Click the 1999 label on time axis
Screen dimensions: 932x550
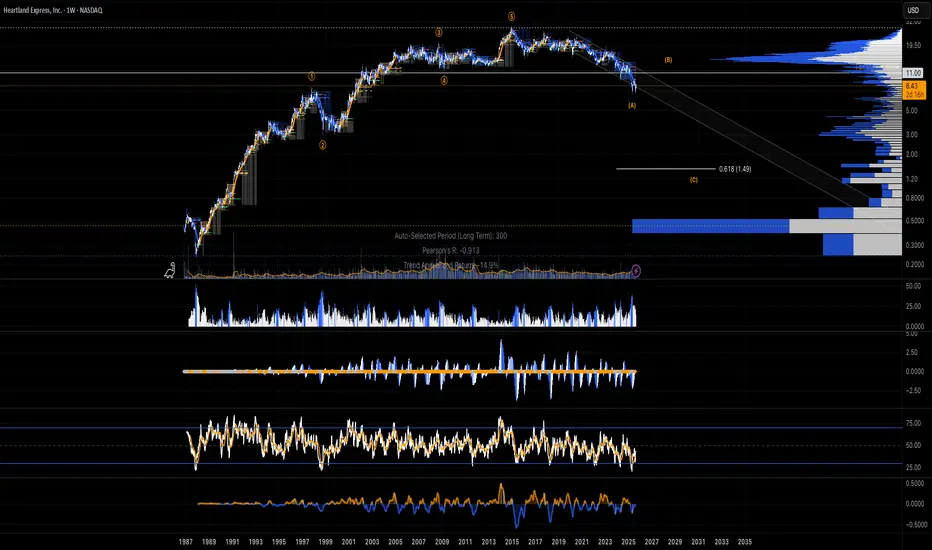pos(325,542)
